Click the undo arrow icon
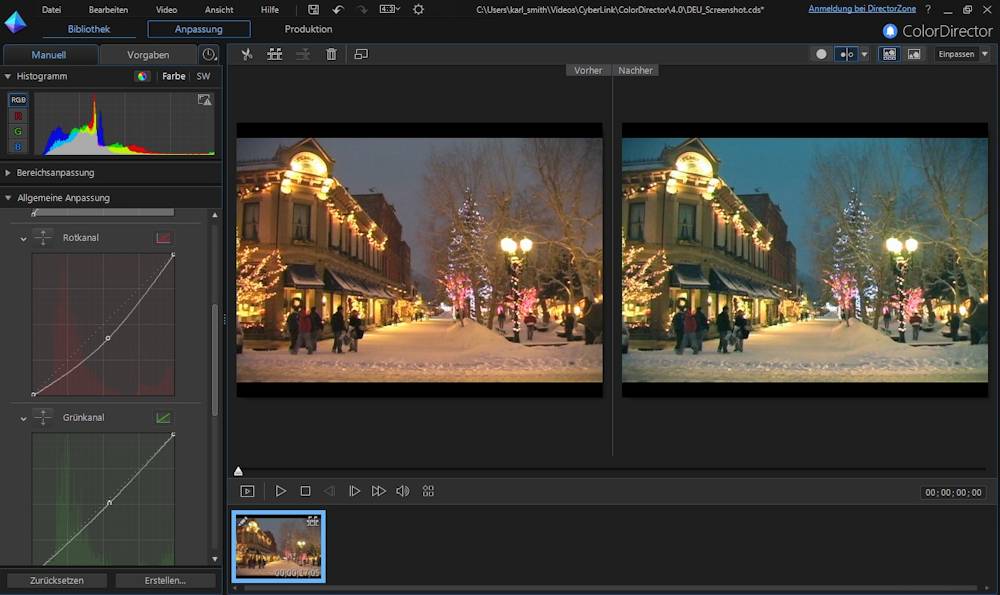This screenshot has width=1000, height=595. point(338,9)
